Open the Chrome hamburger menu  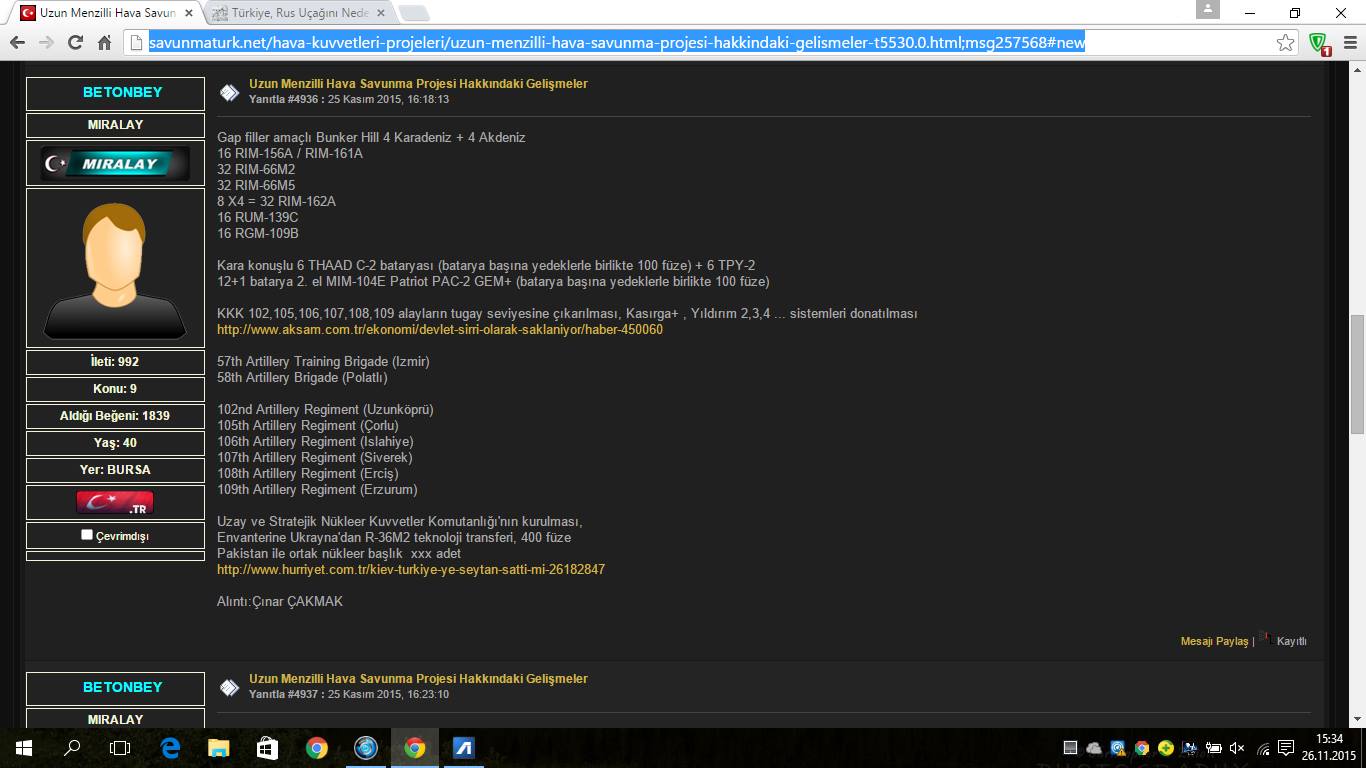[1348, 43]
